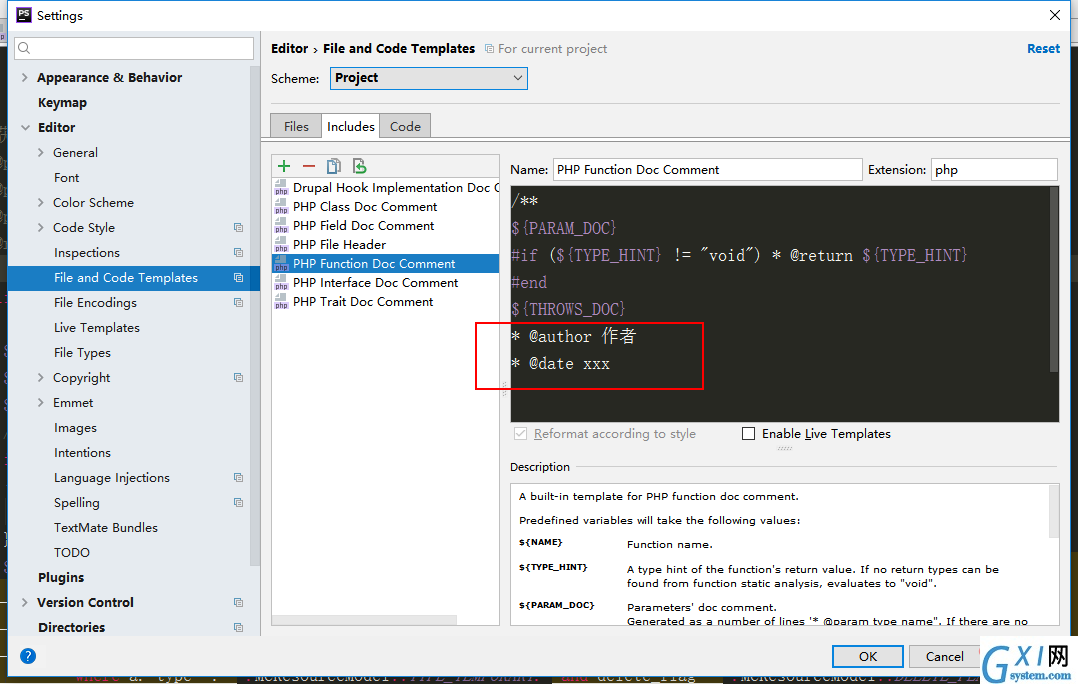Click the search magnifier icon in settings
The image size is (1078, 684).
click(x=25, y=48)
